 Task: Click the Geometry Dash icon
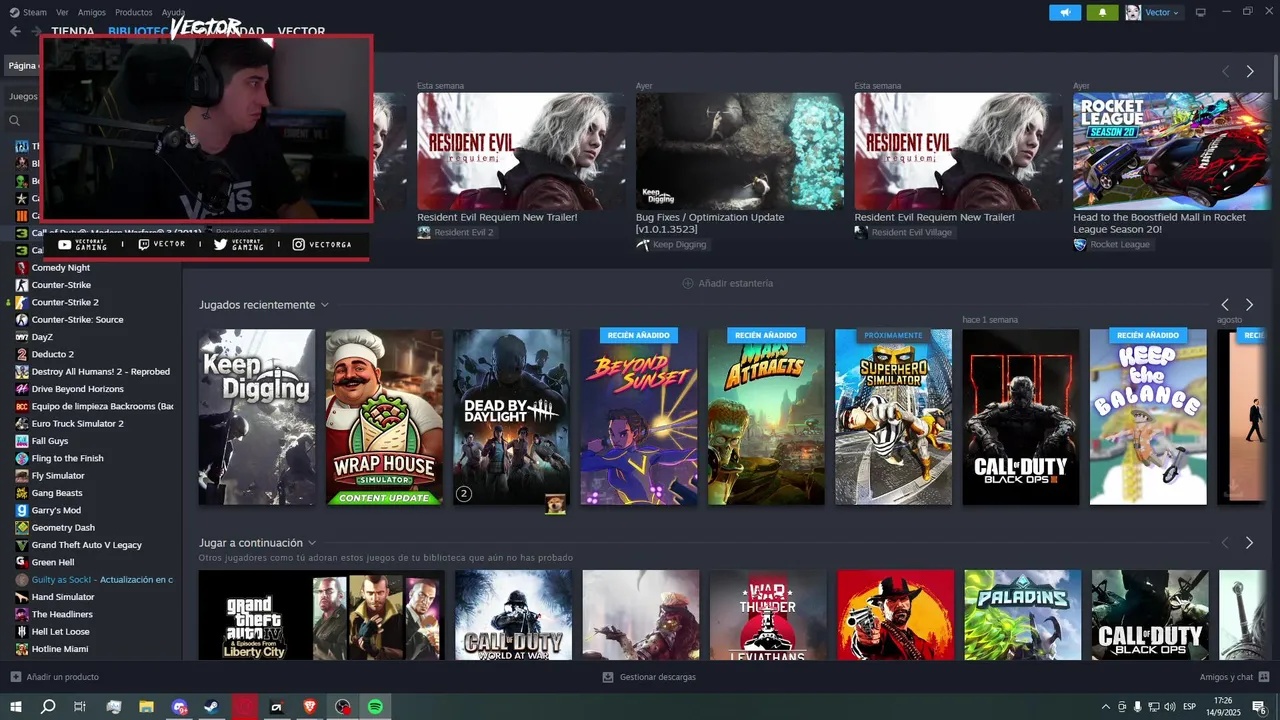coord(22,528)
